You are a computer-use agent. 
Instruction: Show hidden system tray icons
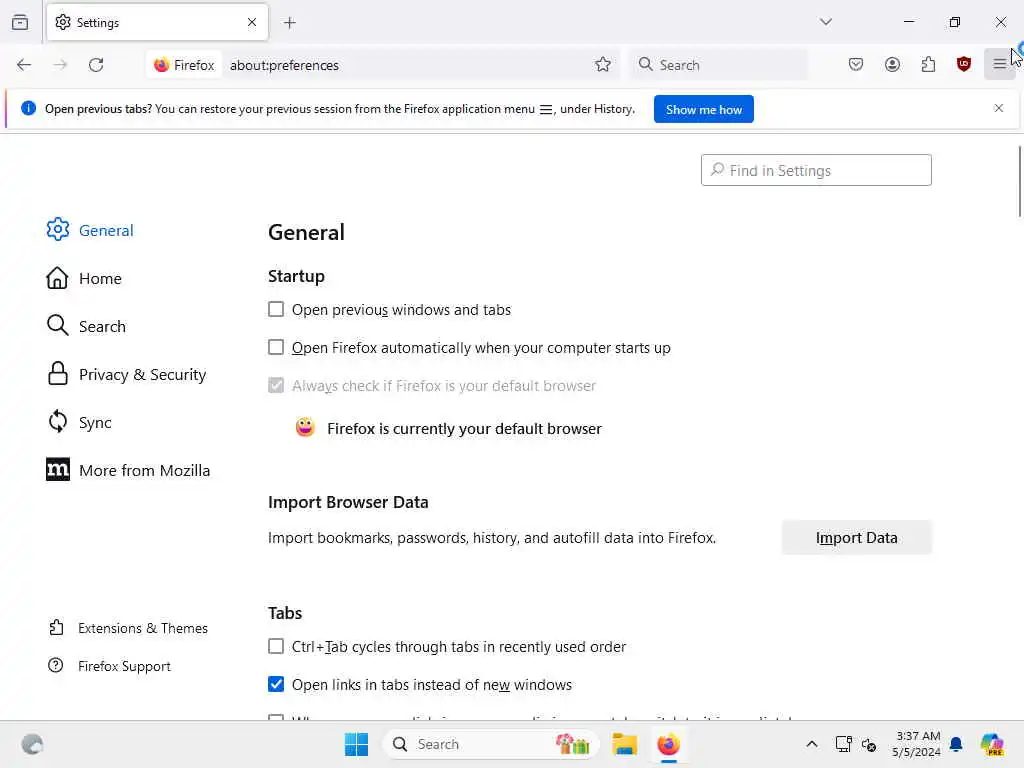point(812,744)
